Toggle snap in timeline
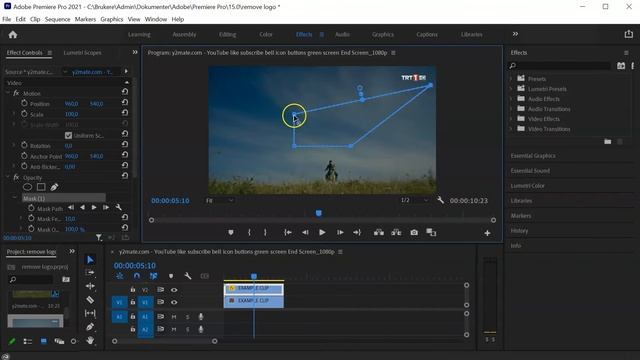The image size is (640, 360). point(137,276)
